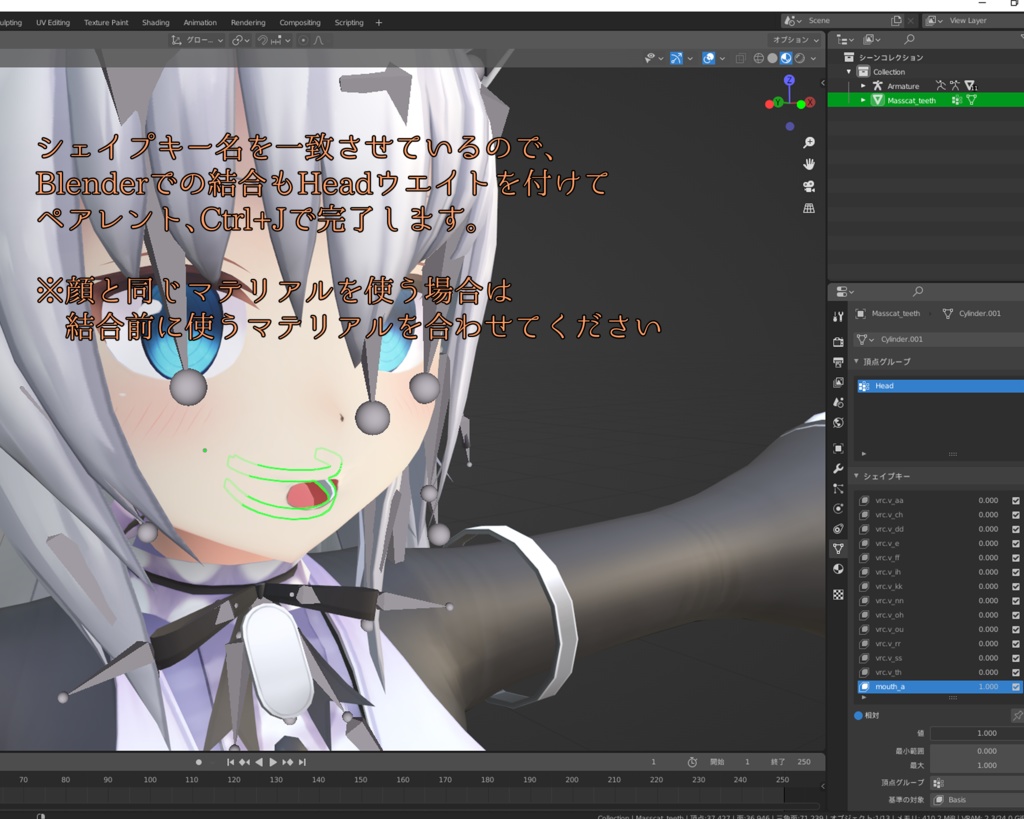Expand the Armature item in the outliner
This screenshot has height=819, width=1024.
click(863, 86)
